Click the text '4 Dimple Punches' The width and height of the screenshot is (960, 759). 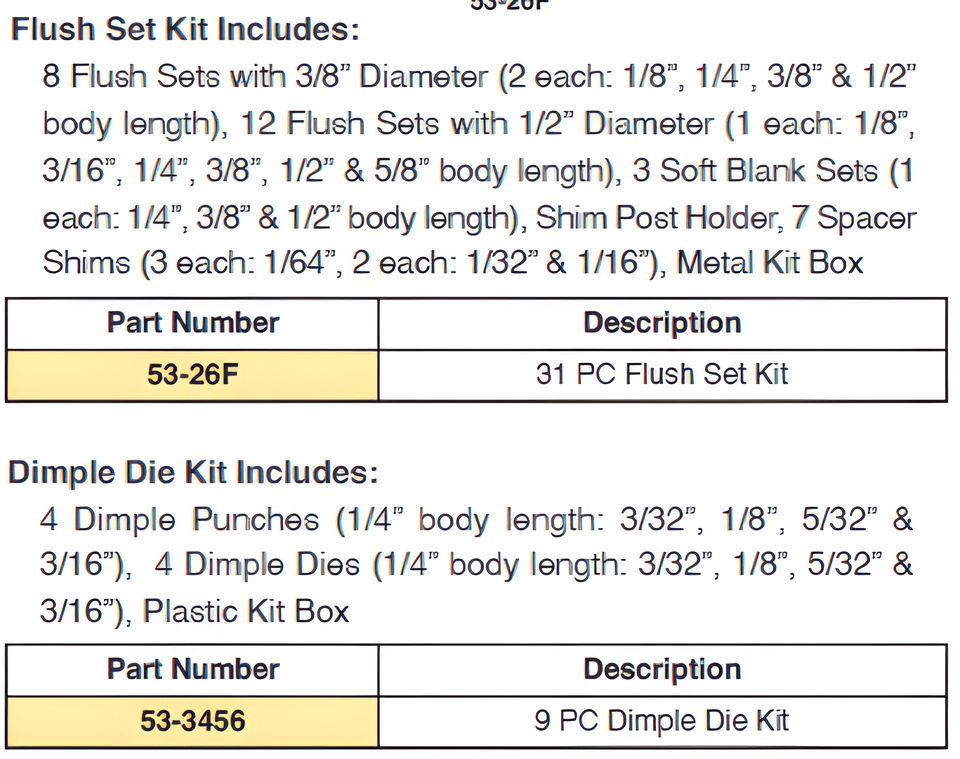click(x=179, y=520)
